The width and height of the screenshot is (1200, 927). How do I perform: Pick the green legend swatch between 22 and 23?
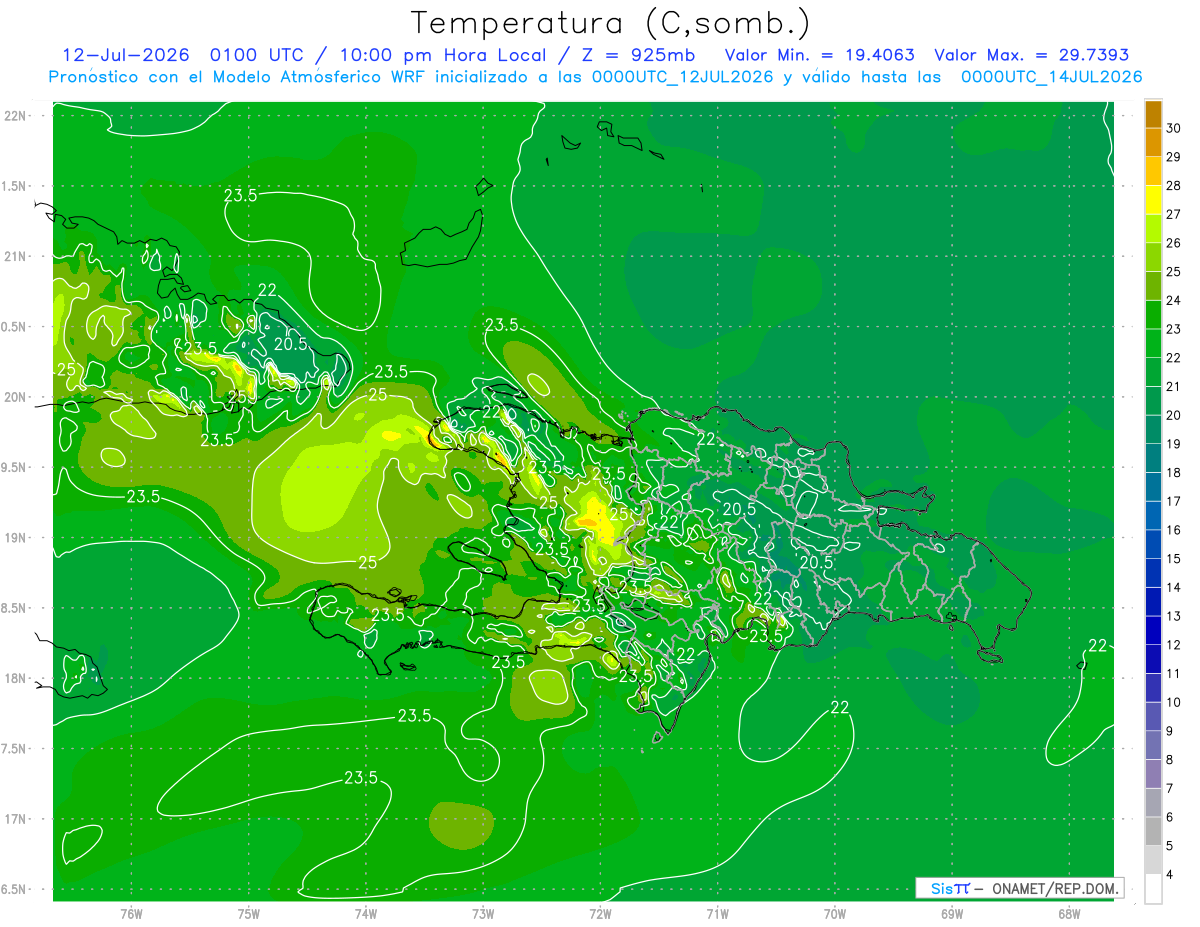tap(1154, 343)
